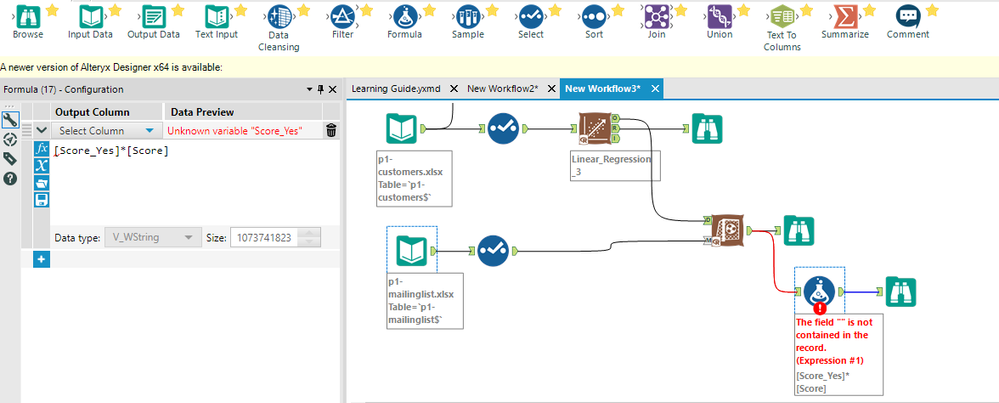The height and width of the screenshot is (403, 999).
Task: Open the Data type V_WString dropdown
Action: [x=153, y=237]
